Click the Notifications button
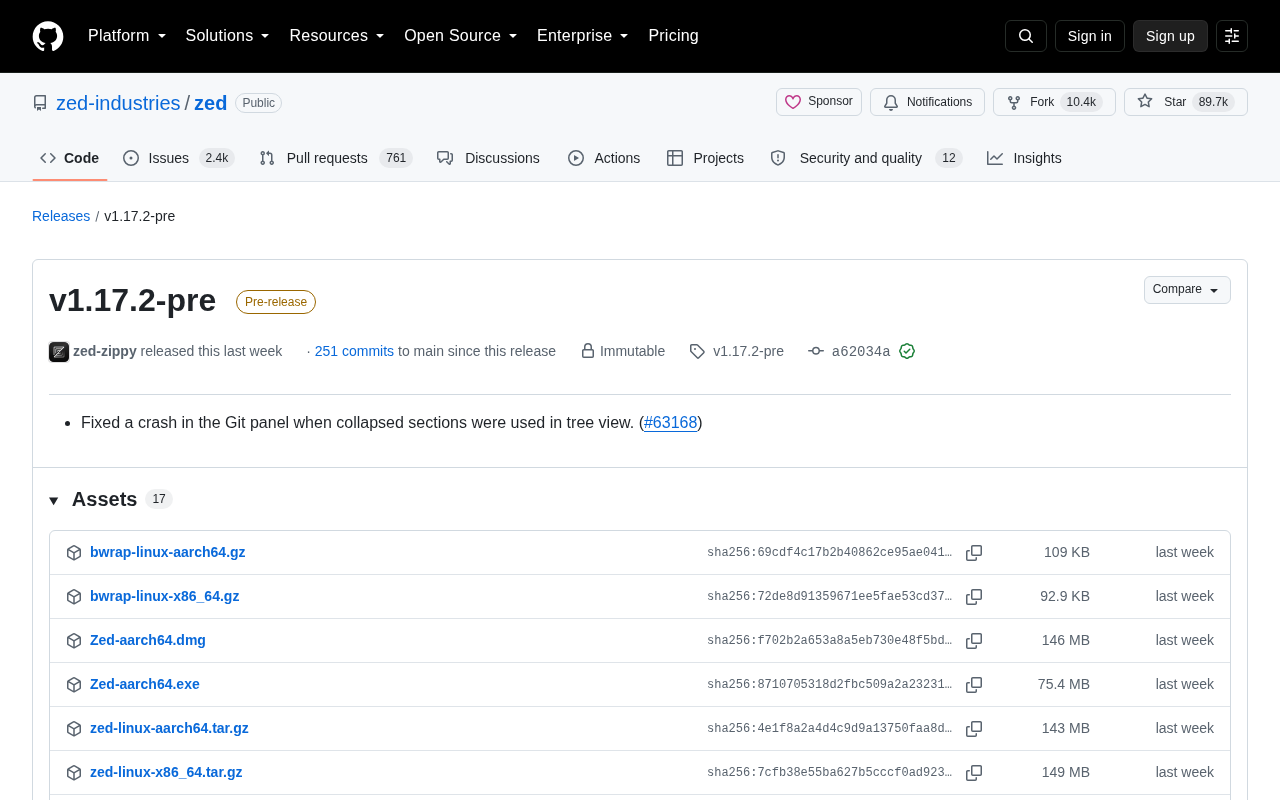The width and height of the screenshot is (1280, 800). [x=927, y=102]
